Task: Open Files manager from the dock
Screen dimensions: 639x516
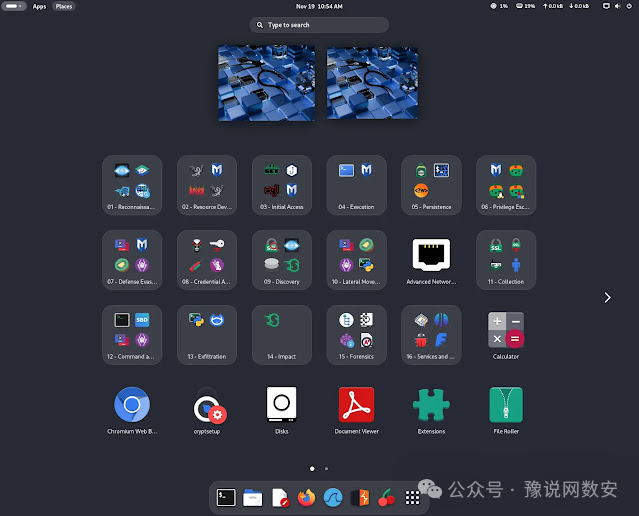Action: coord(253,498)
